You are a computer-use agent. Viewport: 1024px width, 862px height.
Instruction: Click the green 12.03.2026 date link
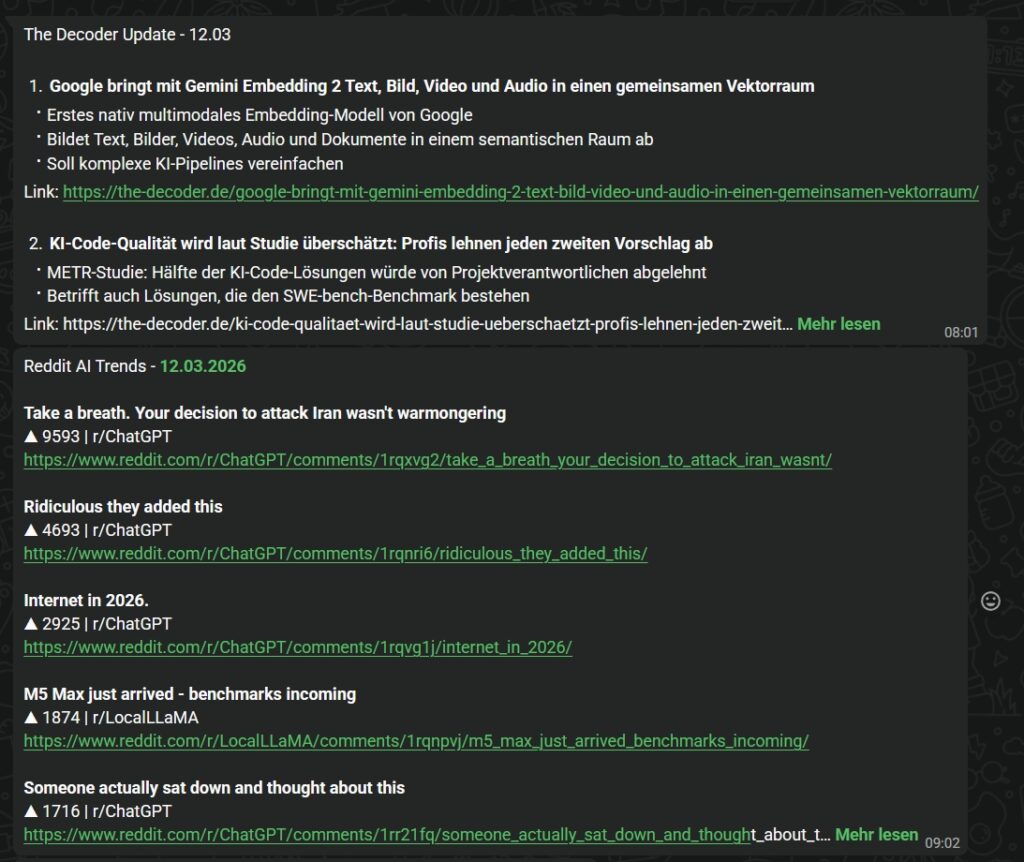click(203, 366)
